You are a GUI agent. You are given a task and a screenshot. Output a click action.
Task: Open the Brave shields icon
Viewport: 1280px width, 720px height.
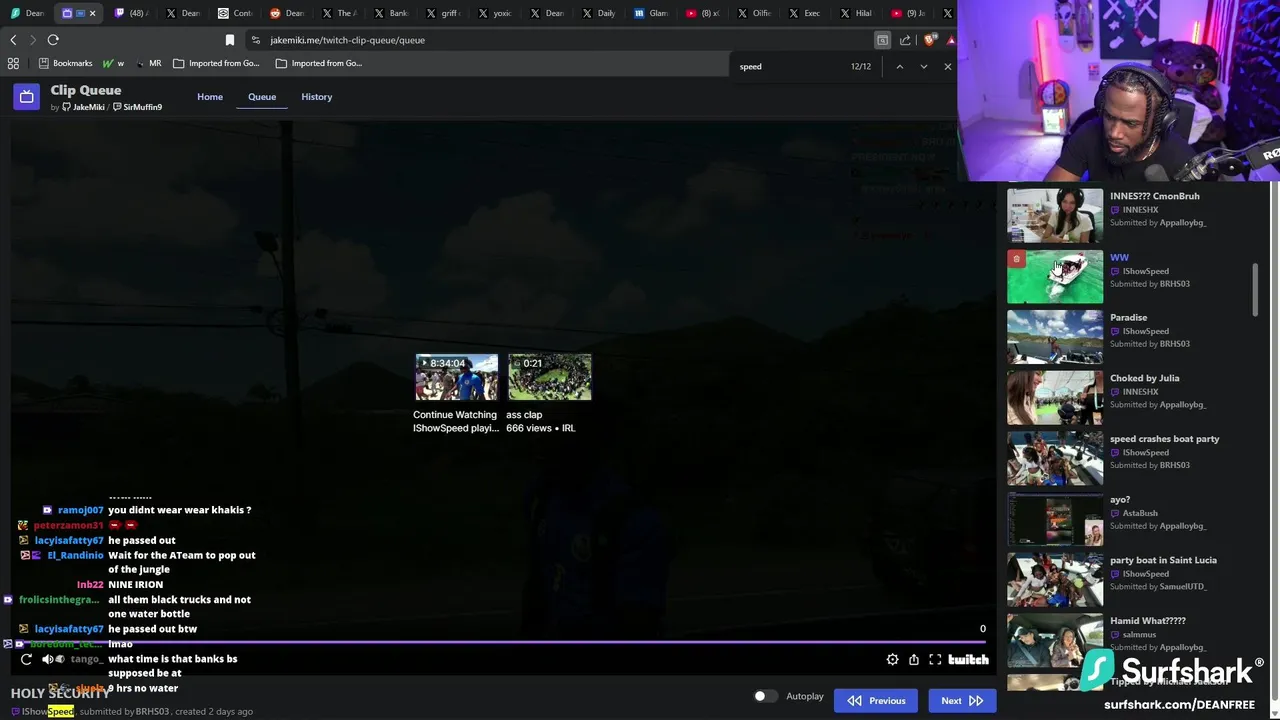point(932,40)
